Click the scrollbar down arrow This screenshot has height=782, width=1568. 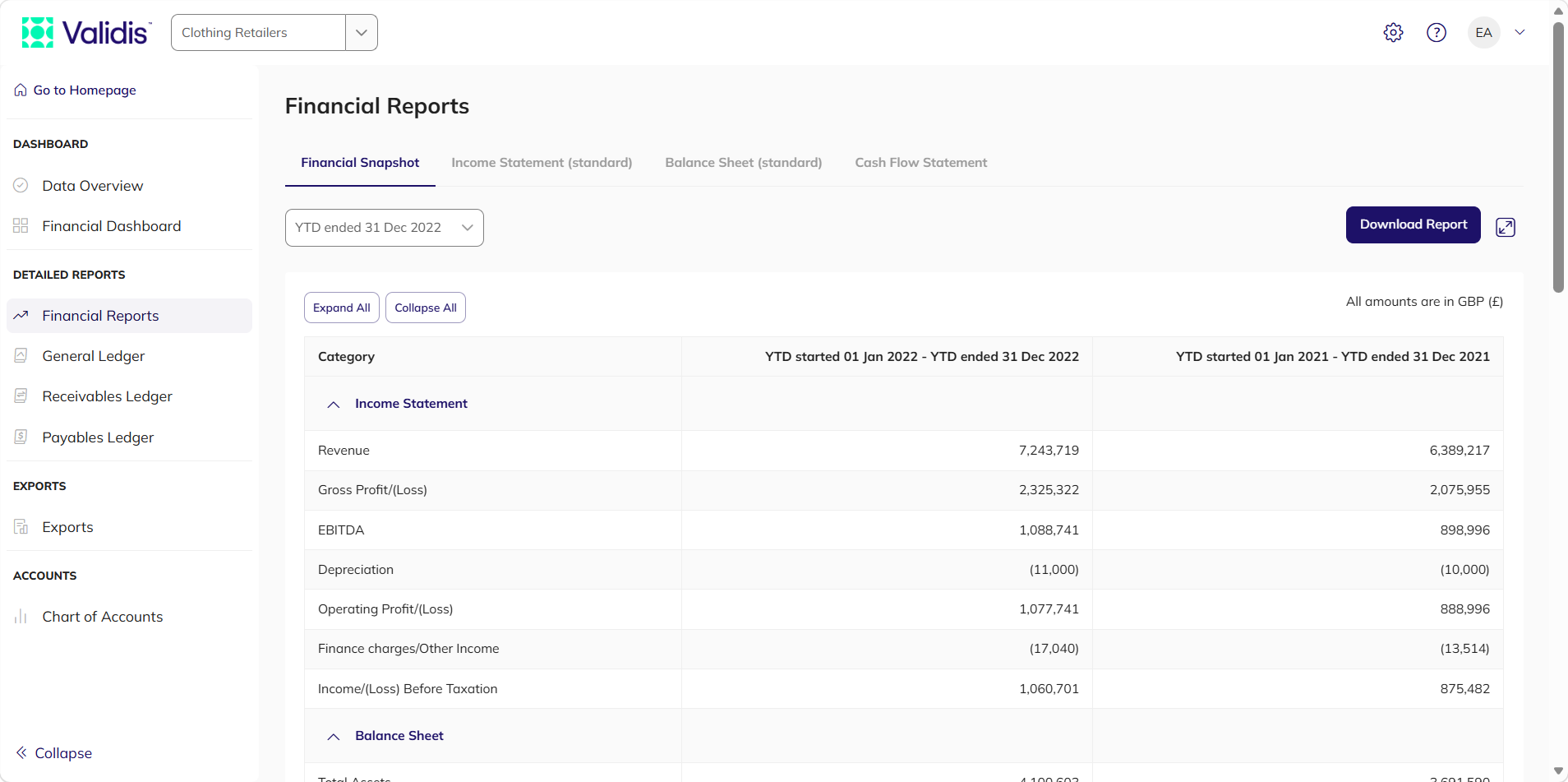coord(1558,771)
